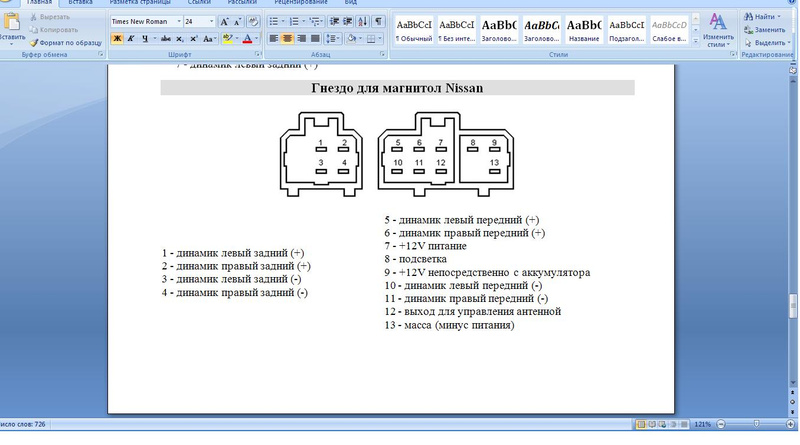The height and width of the screenshot is (445, 800).
Task: Click the Grow Font icon
Action: tap(224, 21)
